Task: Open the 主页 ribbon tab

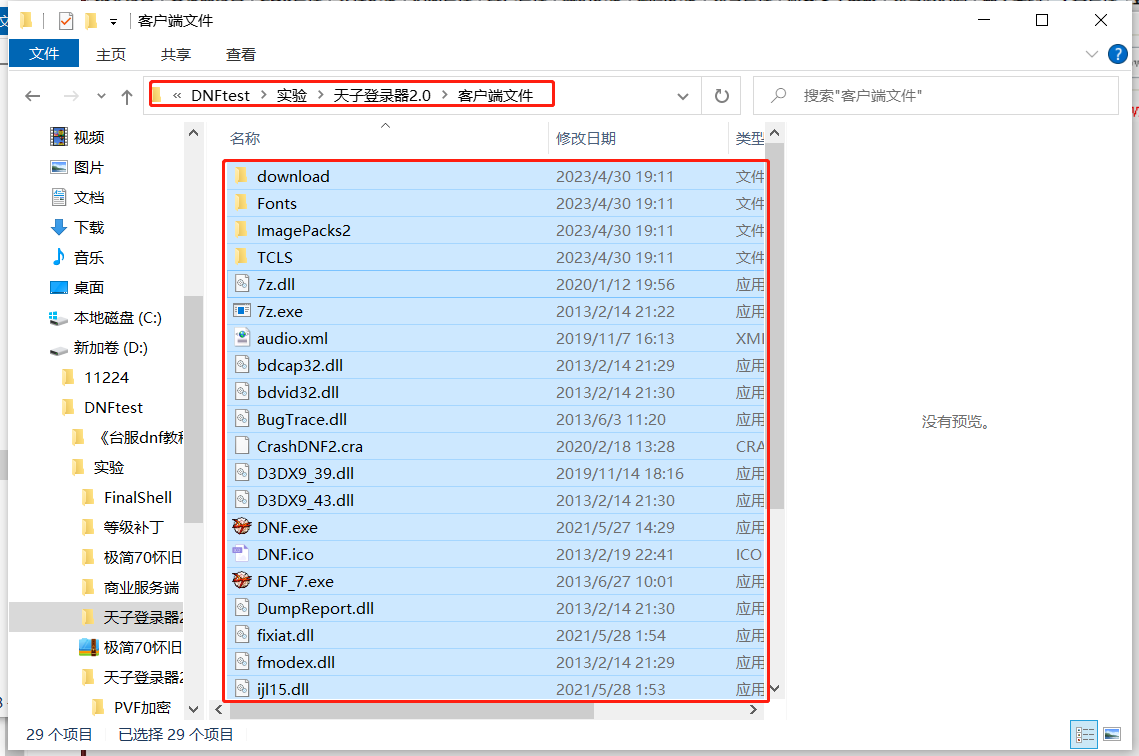Action: tap(111, 54)
